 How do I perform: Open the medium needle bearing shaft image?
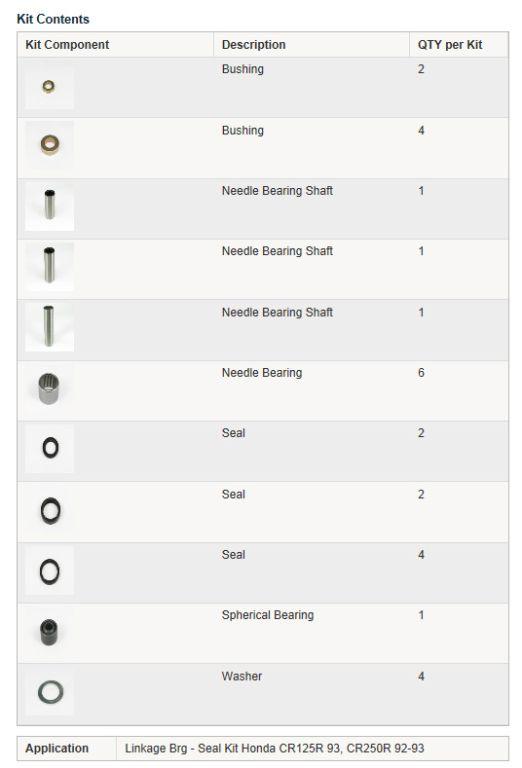coord(49,266)
